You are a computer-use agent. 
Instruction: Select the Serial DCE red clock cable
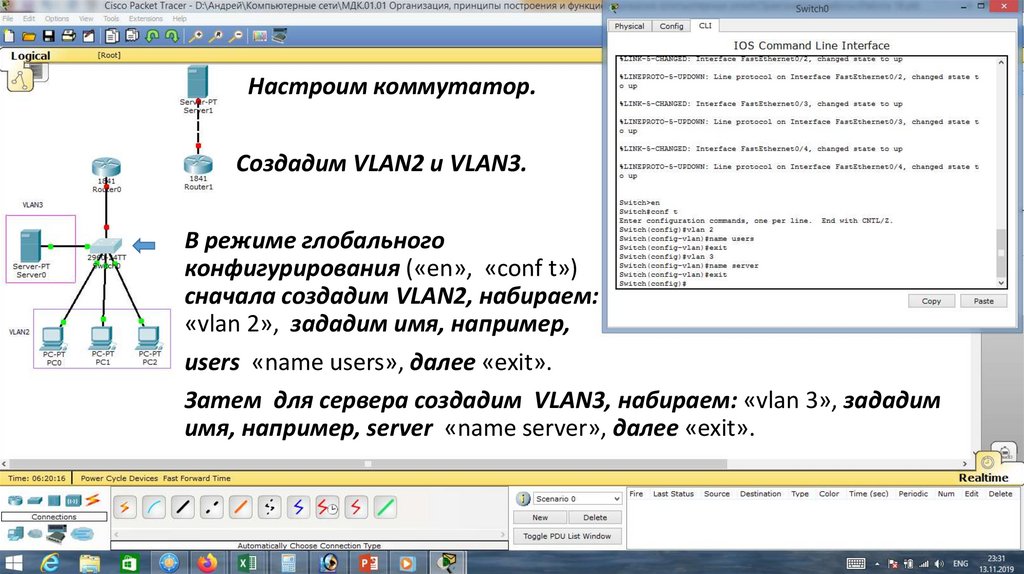coord(328,507)
